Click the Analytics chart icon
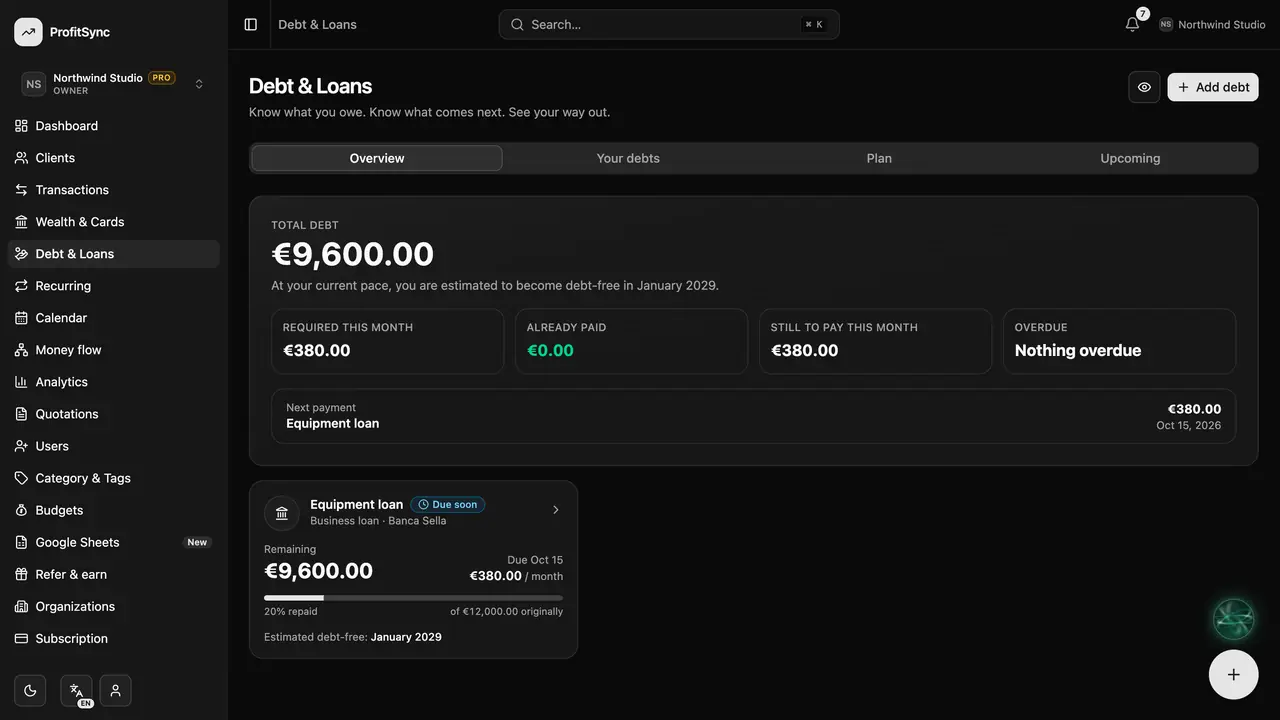 coord(21,382)
